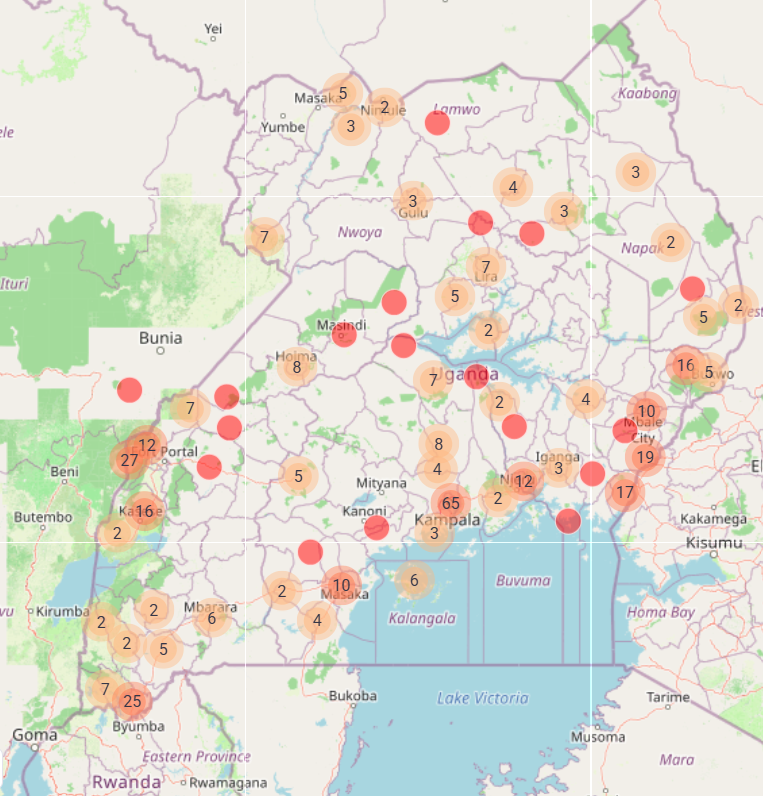
Task: Open the 10 cluster at southern Masaka
Action: pyautogui.click(x=342, y=585)
